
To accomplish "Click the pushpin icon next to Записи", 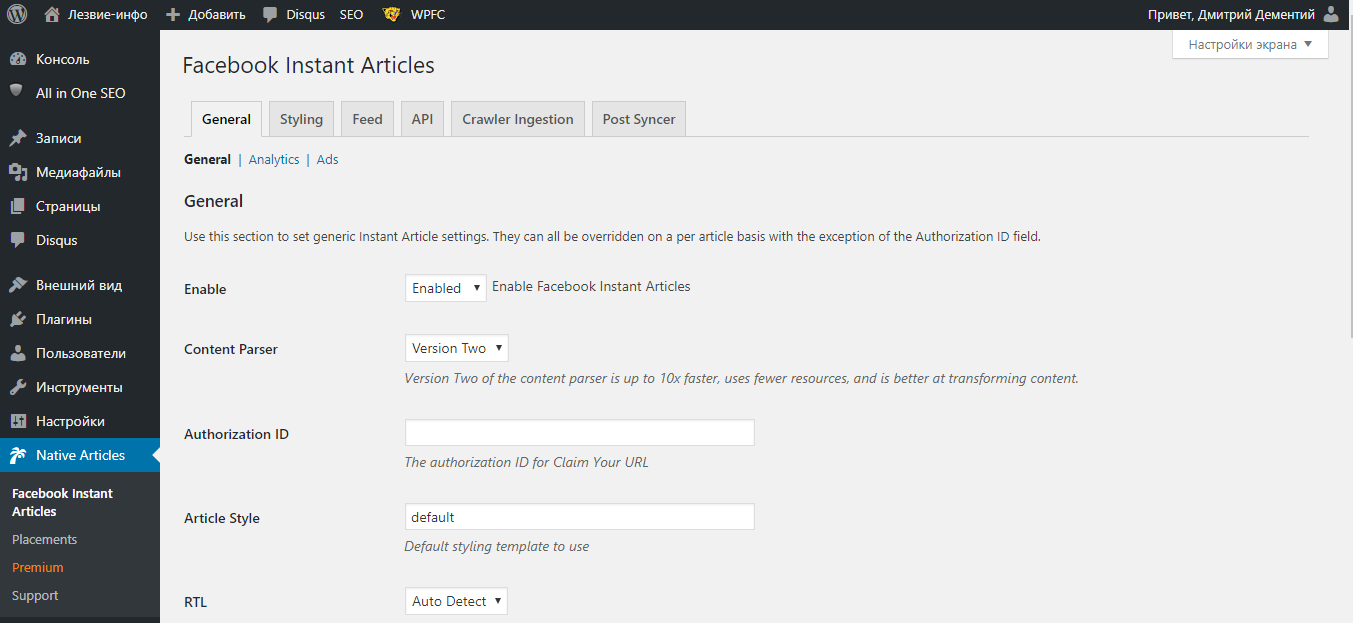I will tap(18, 139).
